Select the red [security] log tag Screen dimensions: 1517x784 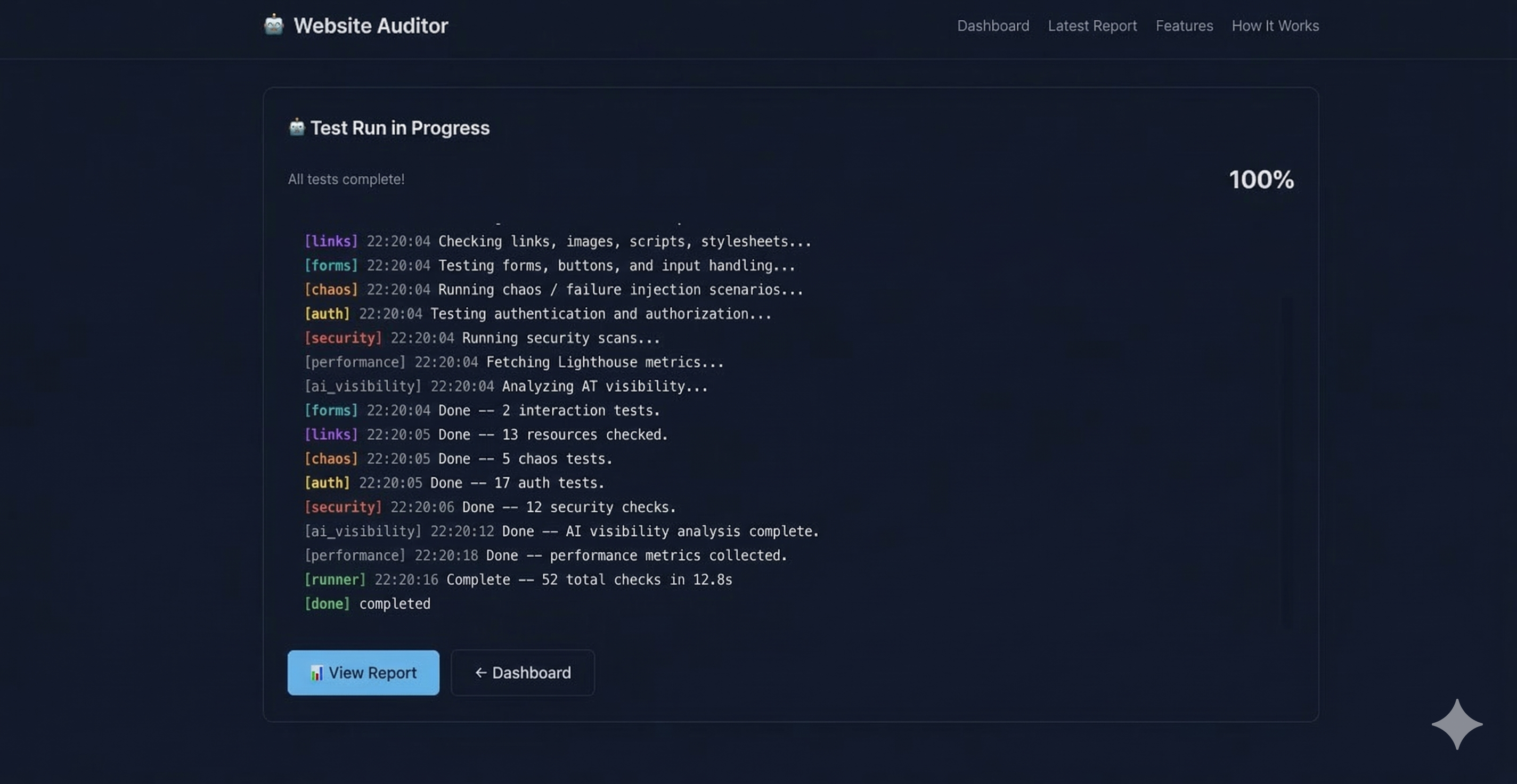coord(344,338)
